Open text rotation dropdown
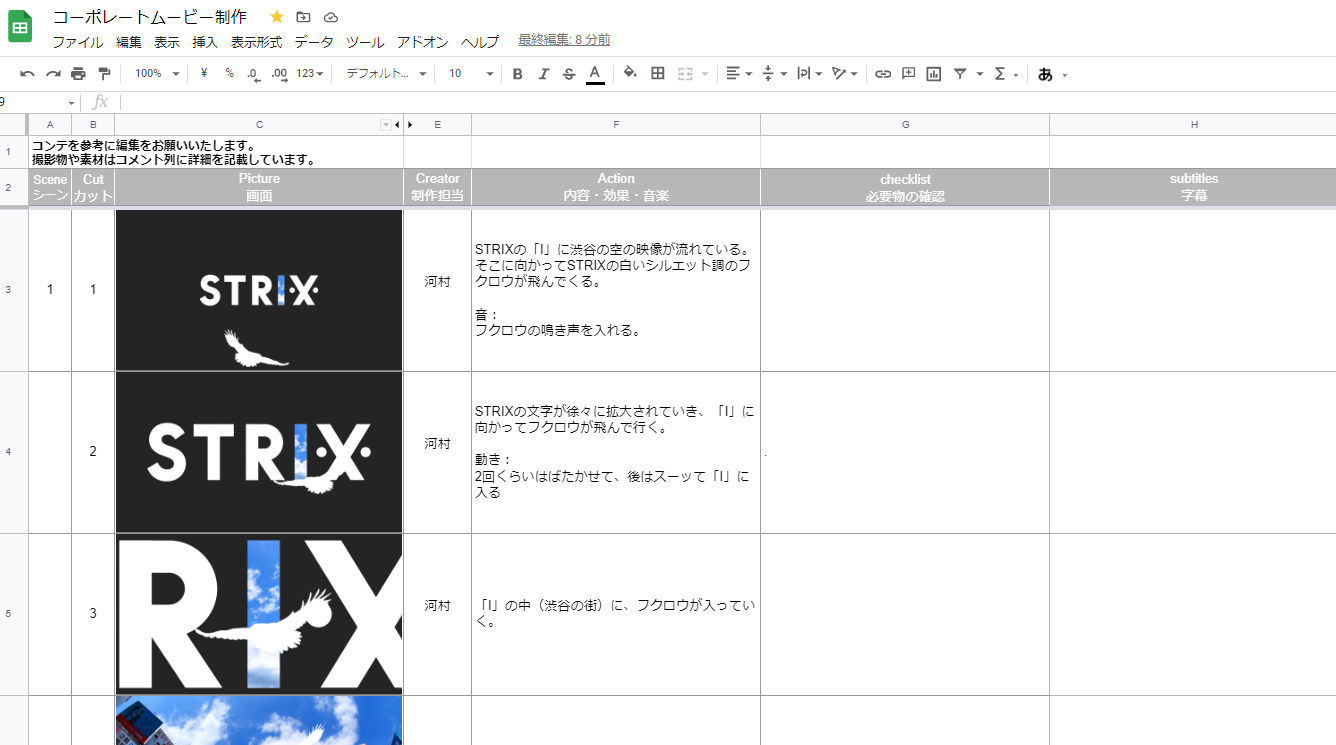This screenshot has height=745, width=1336. 844,74
